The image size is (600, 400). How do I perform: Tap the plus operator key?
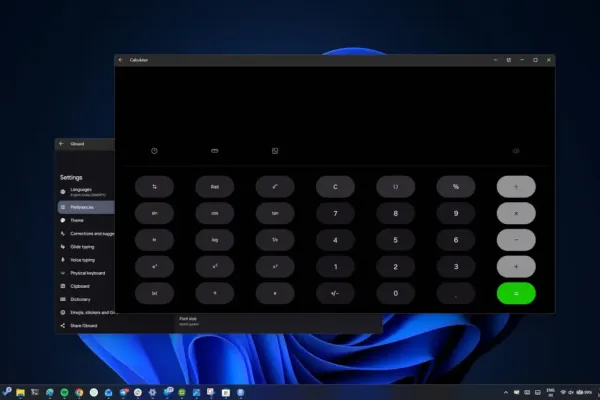(x=516, y=267)
